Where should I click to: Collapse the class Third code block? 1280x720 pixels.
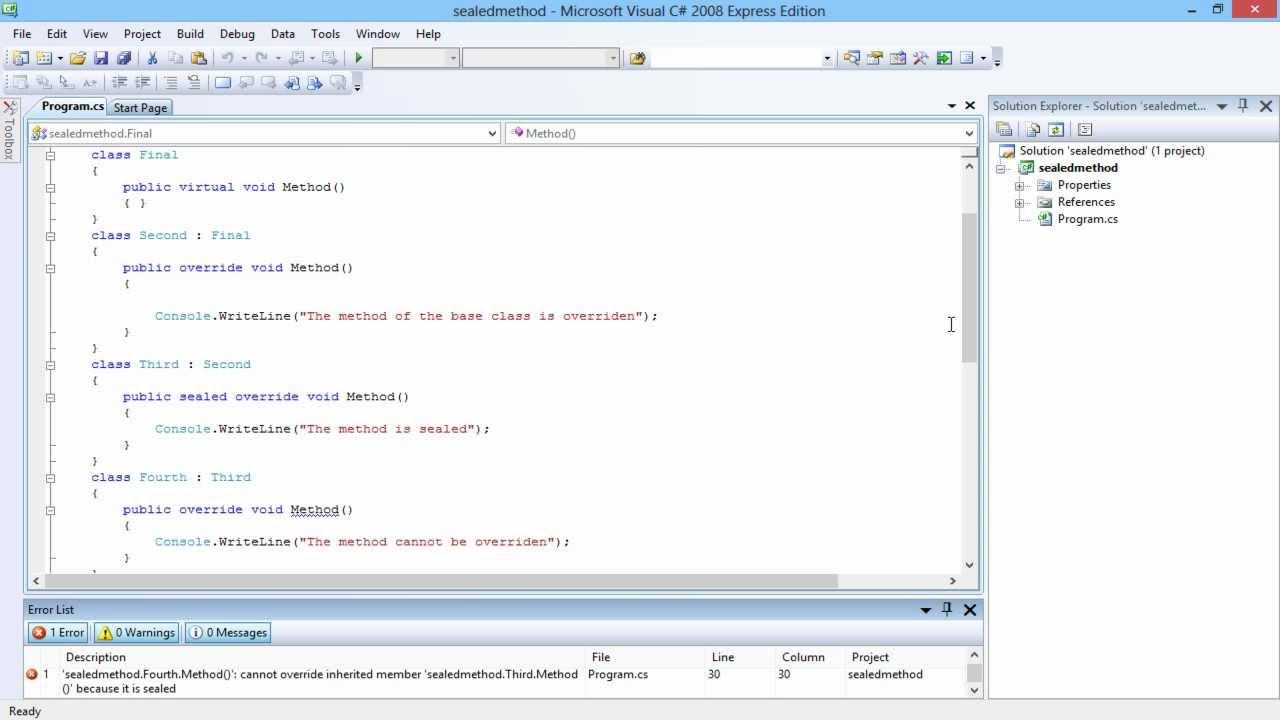[50, 365]
